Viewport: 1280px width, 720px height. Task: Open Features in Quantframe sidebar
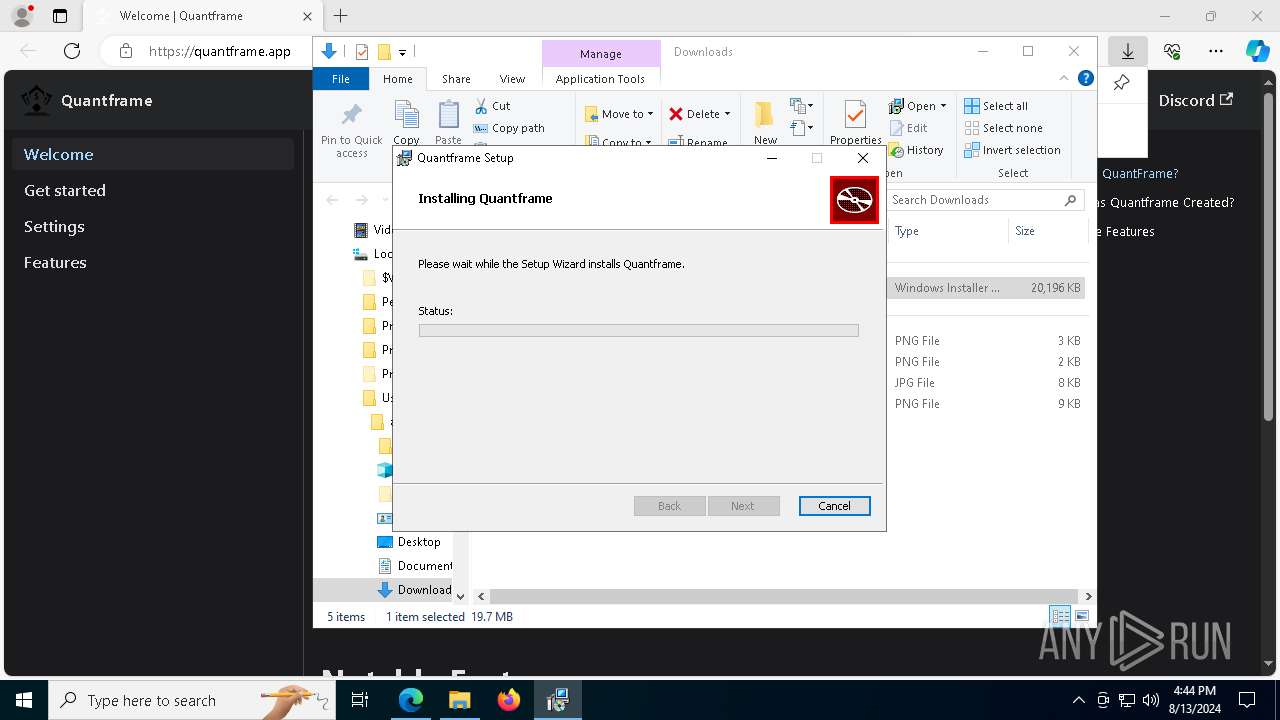pos(55,262)
